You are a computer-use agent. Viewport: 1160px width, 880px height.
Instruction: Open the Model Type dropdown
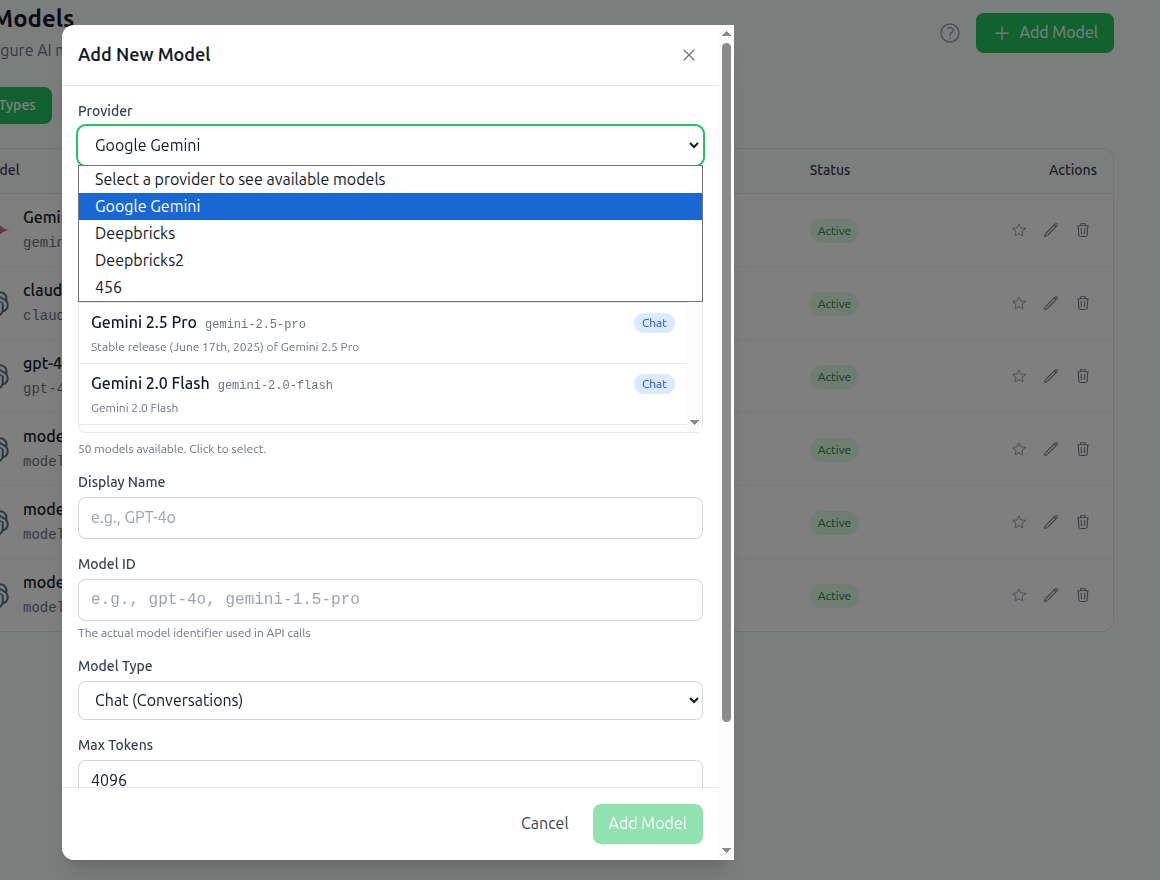tap(390, 700)
